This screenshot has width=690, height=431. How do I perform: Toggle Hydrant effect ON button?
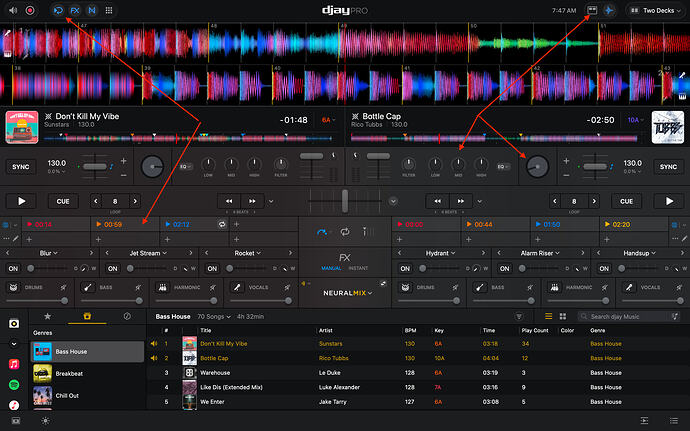click(405, 268)
